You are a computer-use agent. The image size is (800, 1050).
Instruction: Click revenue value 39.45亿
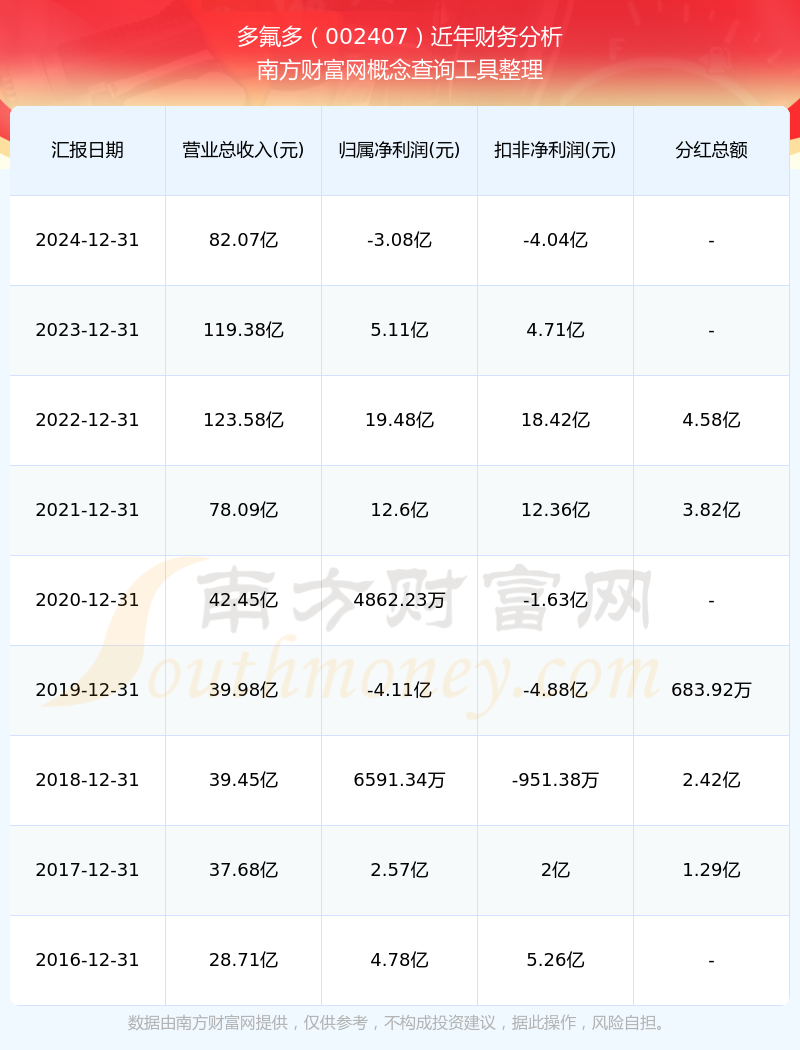244,779
